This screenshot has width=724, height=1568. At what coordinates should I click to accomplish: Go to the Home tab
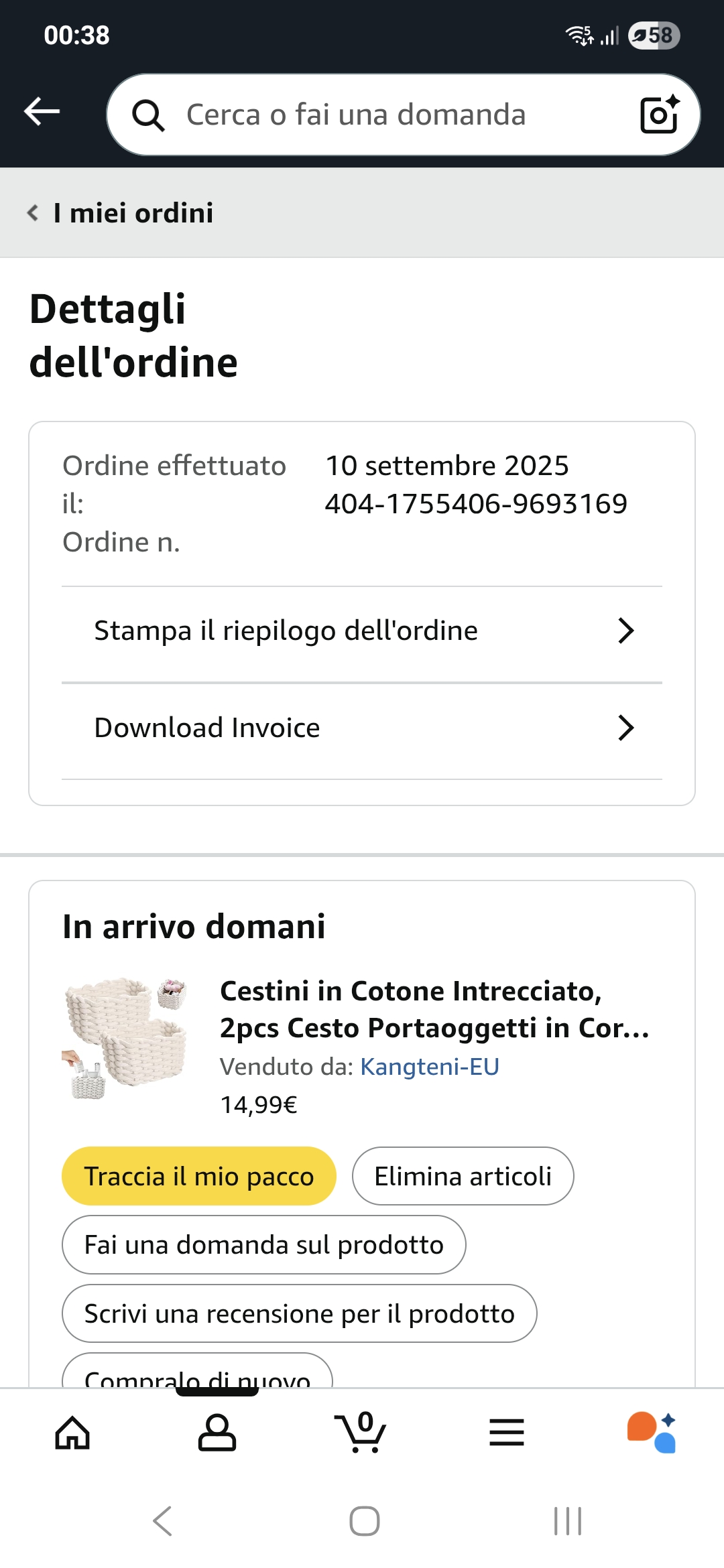click(x=72, y=1433)
